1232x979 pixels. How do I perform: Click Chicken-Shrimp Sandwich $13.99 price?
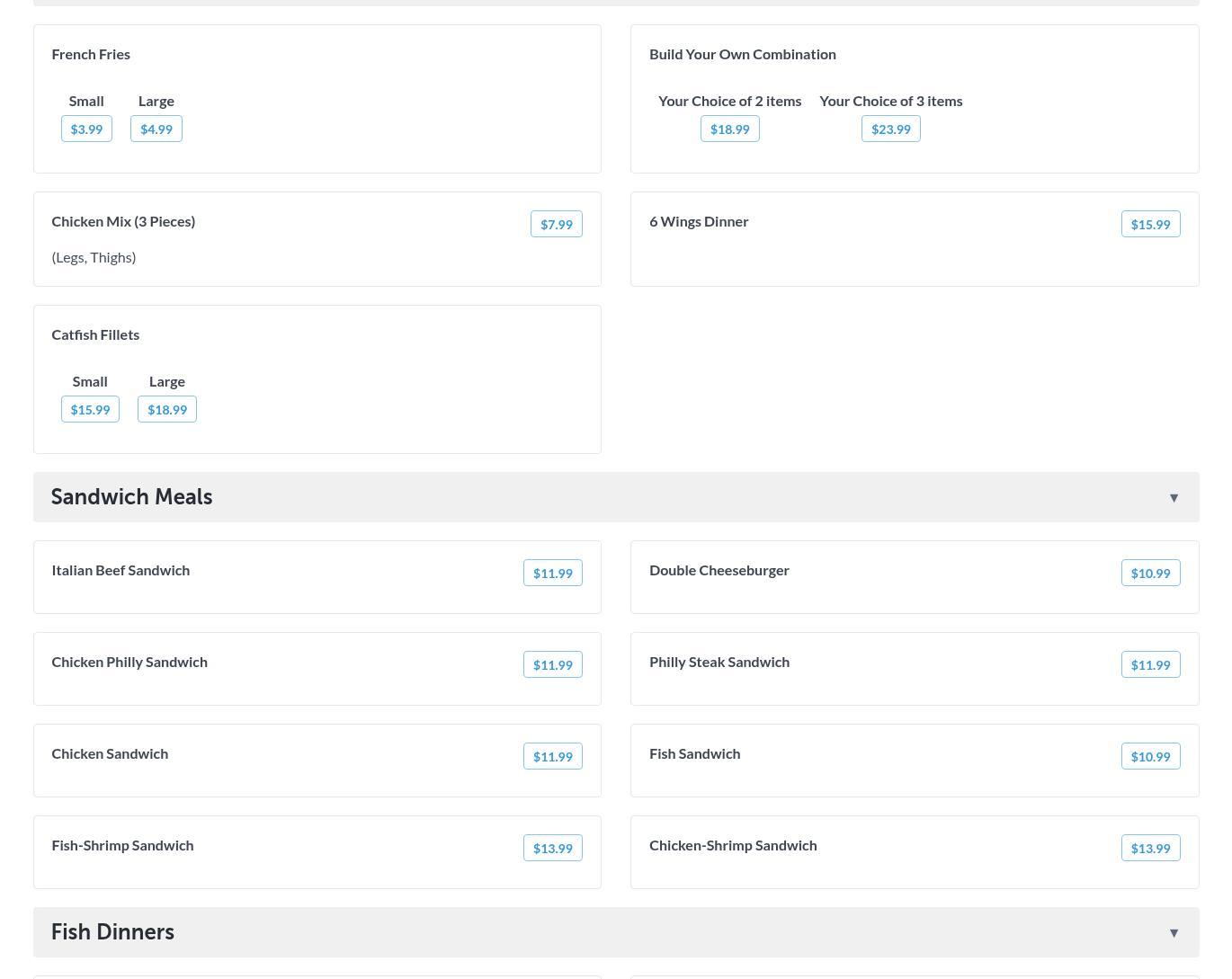[x=1150, y=848]
